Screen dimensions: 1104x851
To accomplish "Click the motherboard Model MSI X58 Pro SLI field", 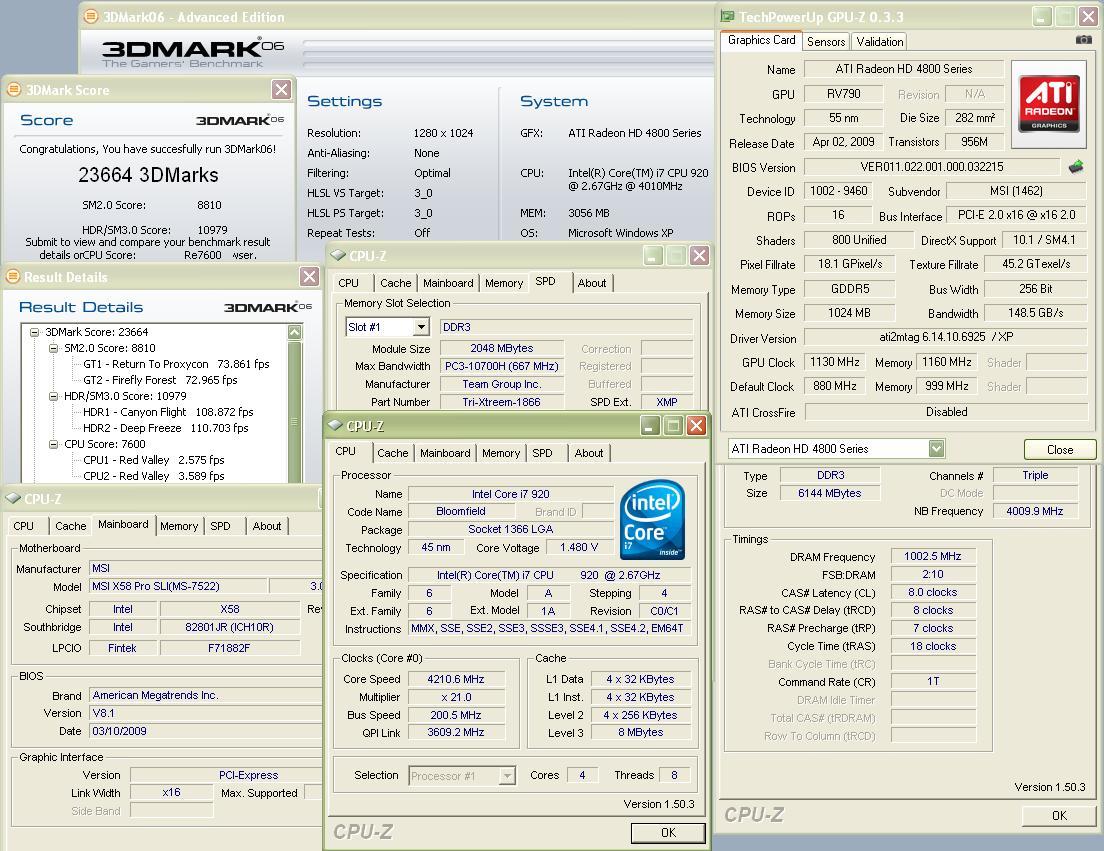I will tap(179, 586).
